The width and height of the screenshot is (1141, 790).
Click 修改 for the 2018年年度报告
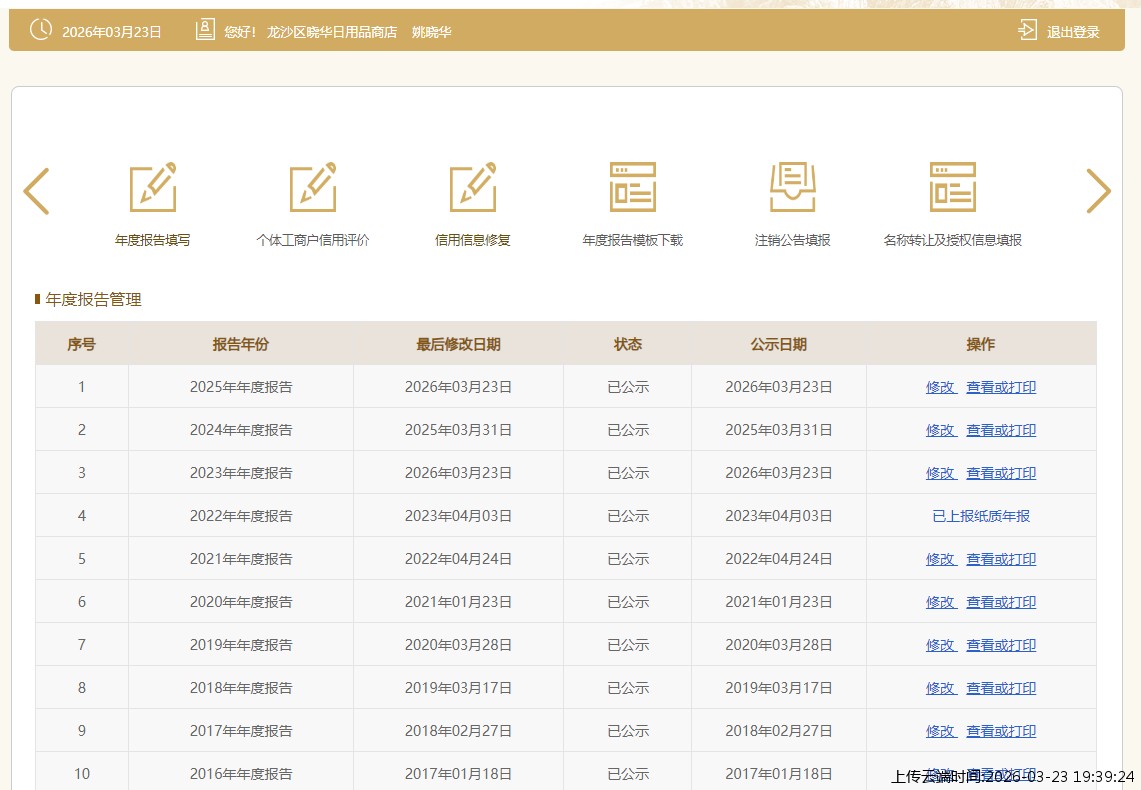[x=940, y=688]
